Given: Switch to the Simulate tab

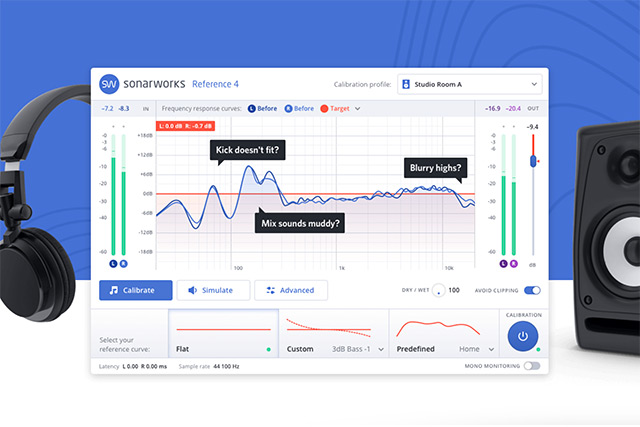Looking at the screenshot, I should 213,290.
